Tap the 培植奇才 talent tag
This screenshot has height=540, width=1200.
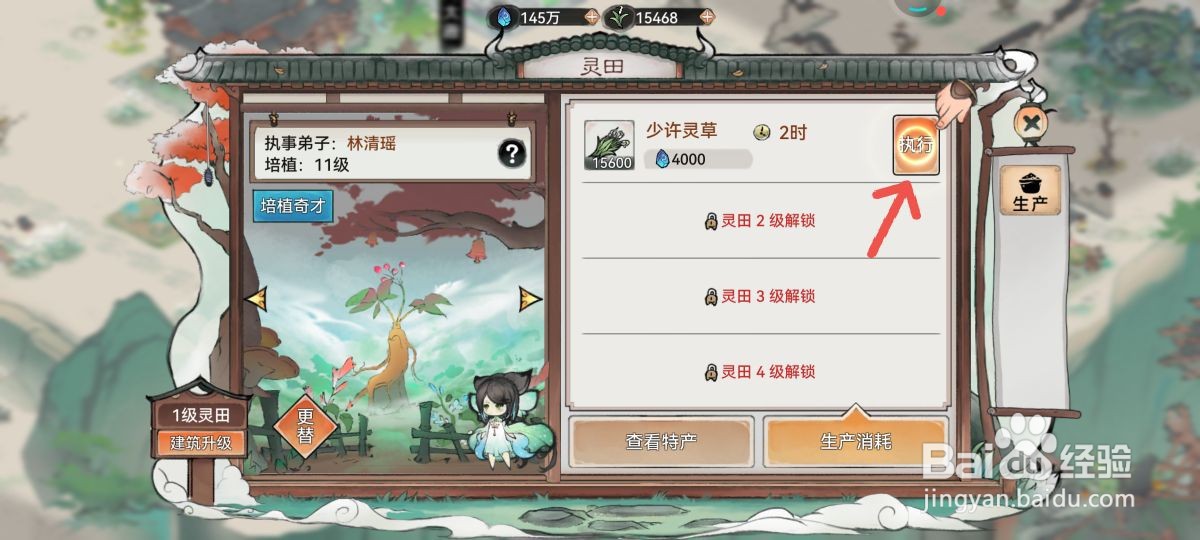[293, 207]
